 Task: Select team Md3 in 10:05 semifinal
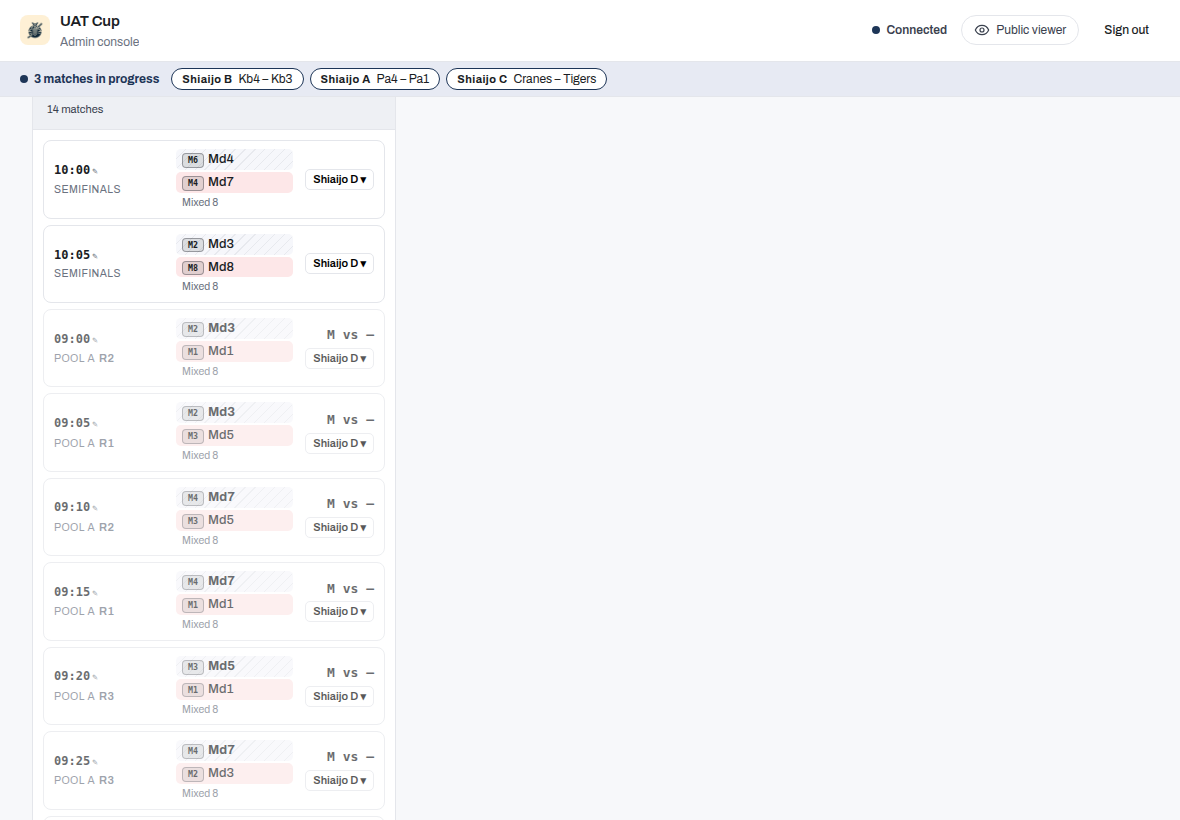[235, 244]
